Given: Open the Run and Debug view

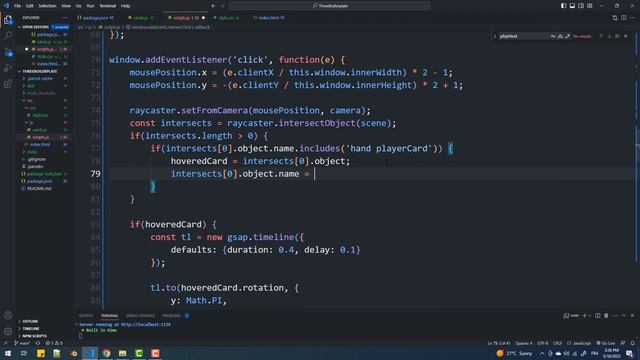Looking at the screenshot, I should coord(8,68).
